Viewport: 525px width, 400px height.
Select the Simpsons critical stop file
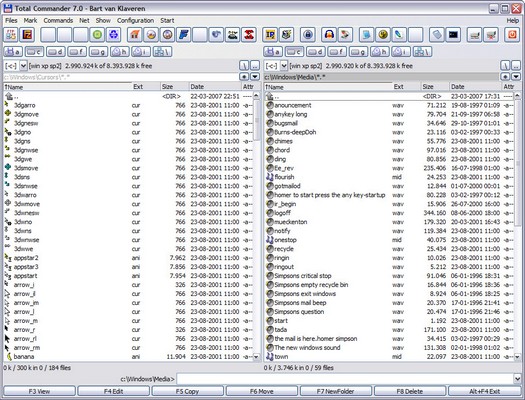[x=389, y=276]
